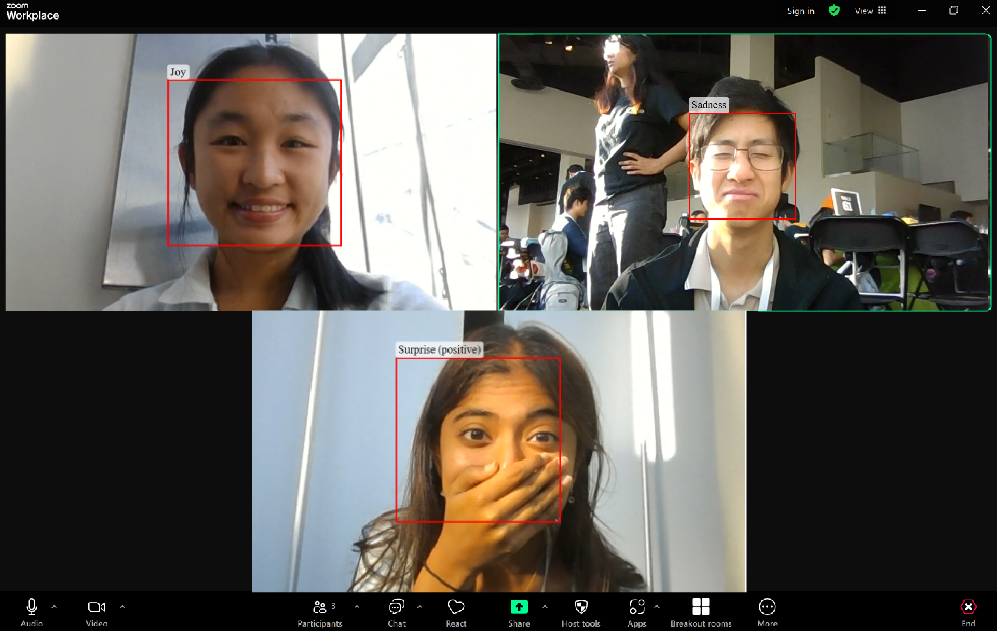Open the View layout menu
This screenshot has height=631, width=997.
870,10
